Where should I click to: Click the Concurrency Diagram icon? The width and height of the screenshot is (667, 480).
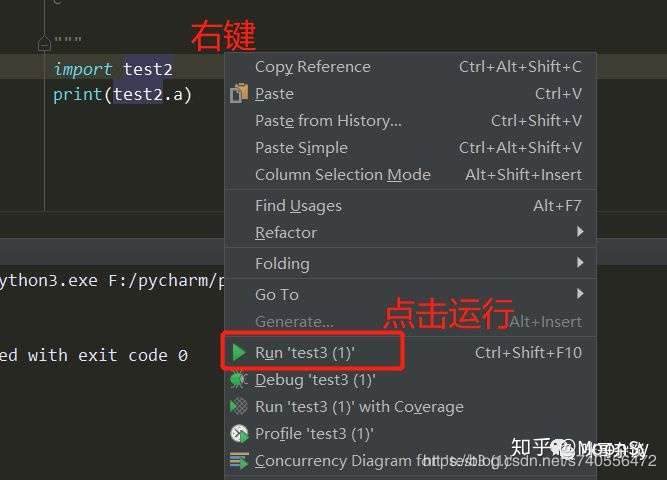coord(239,461)
